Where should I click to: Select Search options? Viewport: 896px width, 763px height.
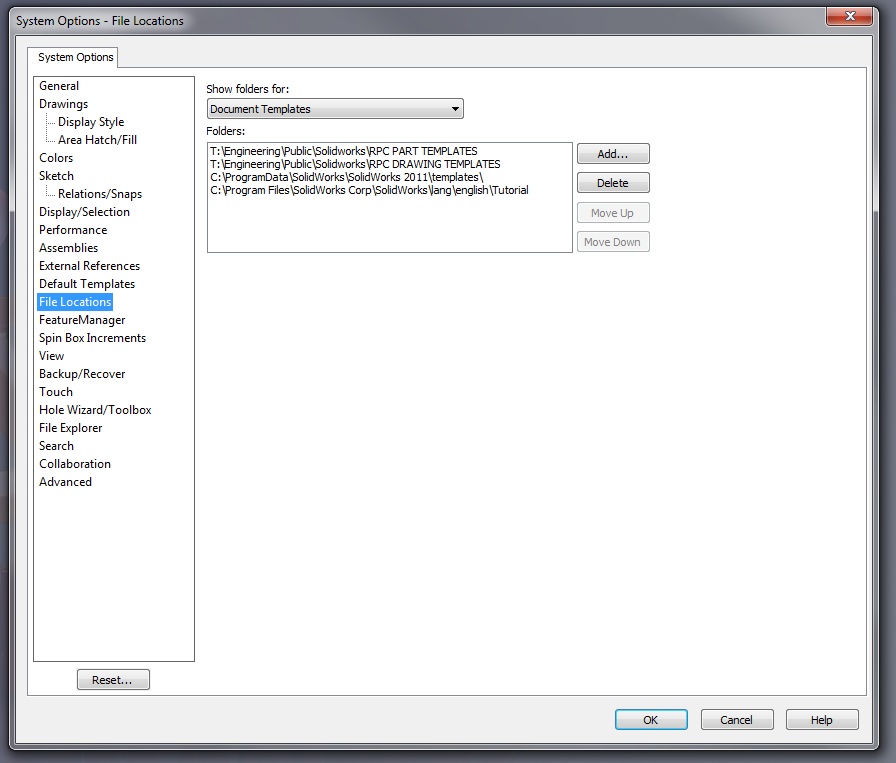click(x=56, y=446)
